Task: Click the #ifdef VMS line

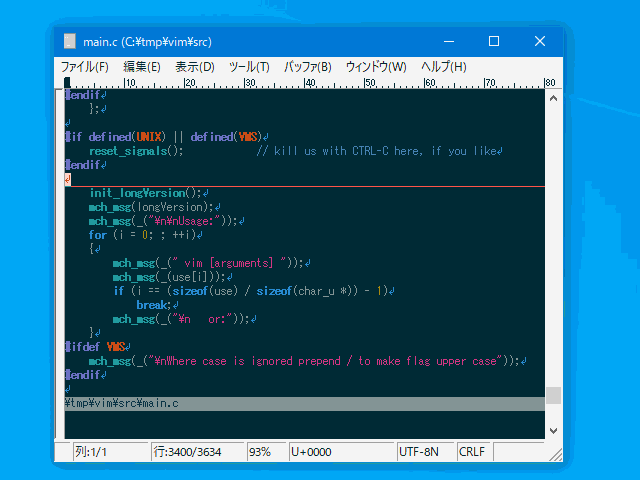Action: pos(98,347)
